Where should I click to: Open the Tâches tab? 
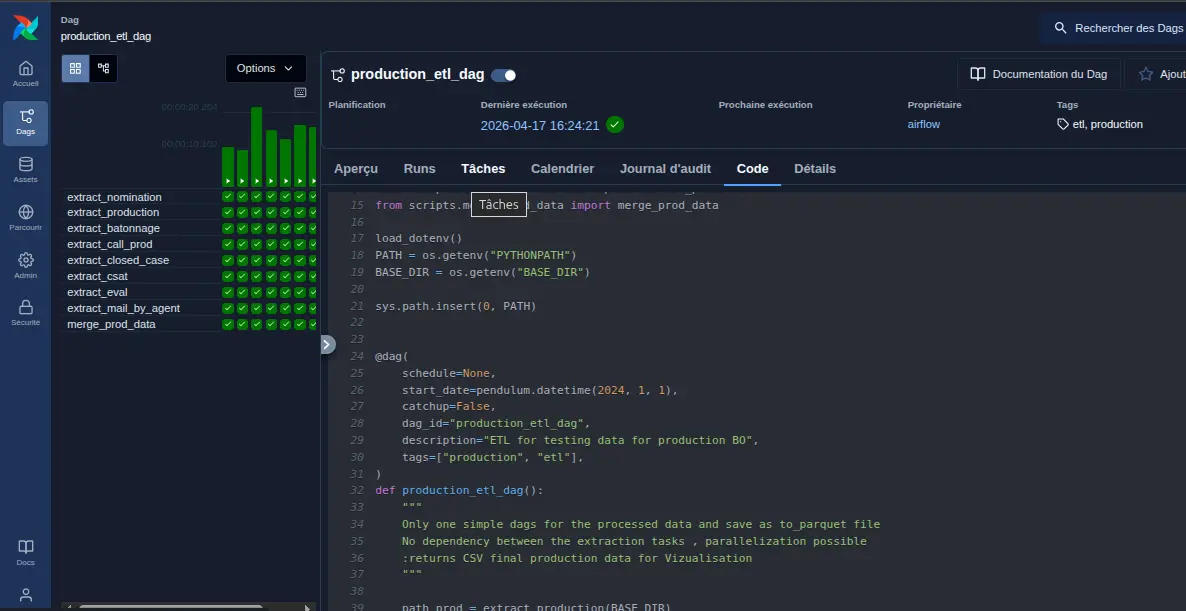tap(483, 169)
